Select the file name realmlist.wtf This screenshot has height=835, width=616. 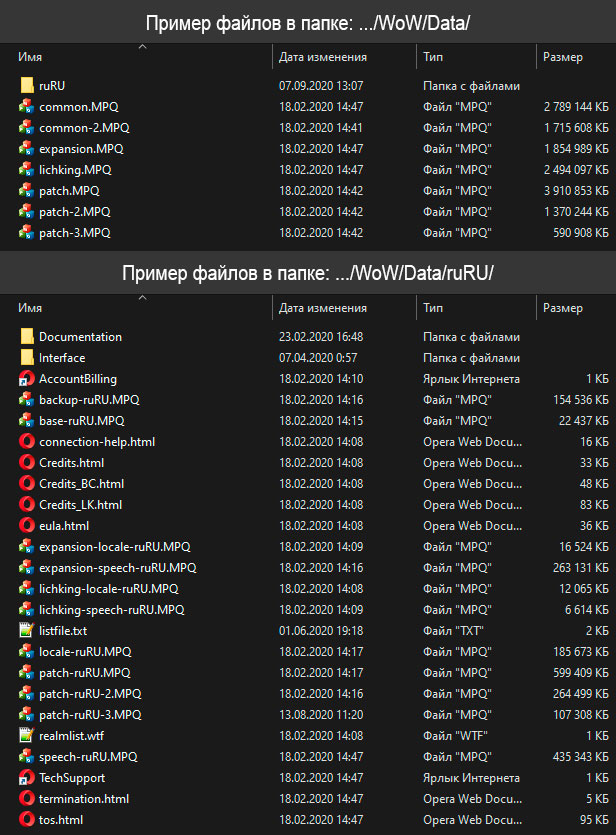tap(71, 735)
